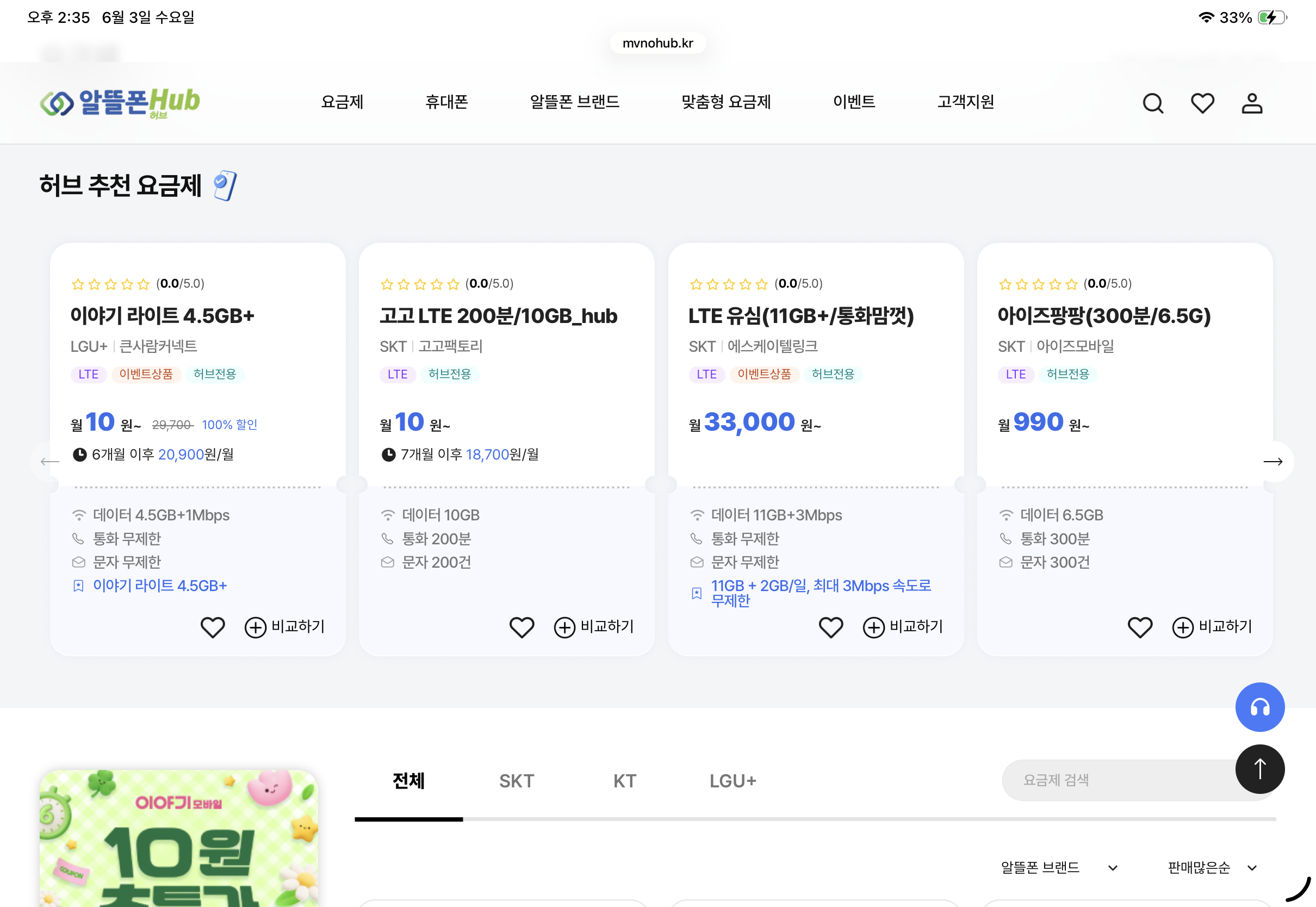Click the SKT | 에스케이텔링크 carrier label
1316x907 pixels.
753,346
